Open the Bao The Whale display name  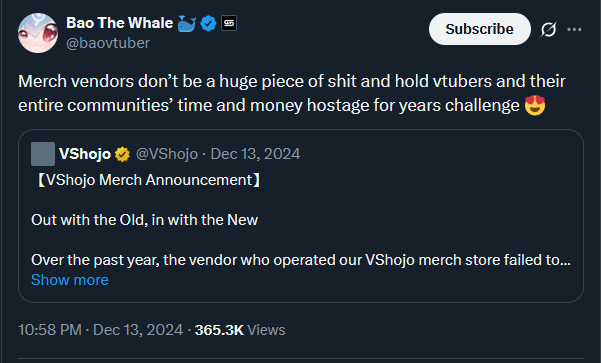(120, 23)
